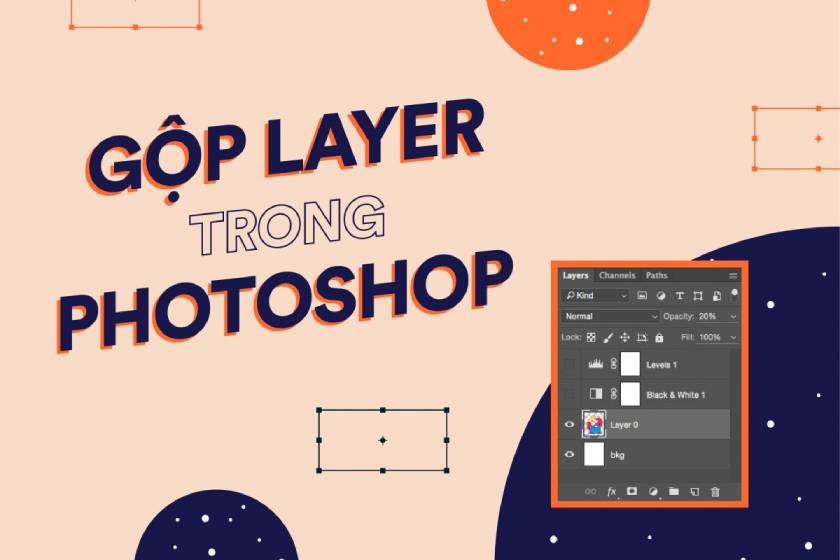
Task: Click the link layers icon at bottom
Action: pos(590,491)
